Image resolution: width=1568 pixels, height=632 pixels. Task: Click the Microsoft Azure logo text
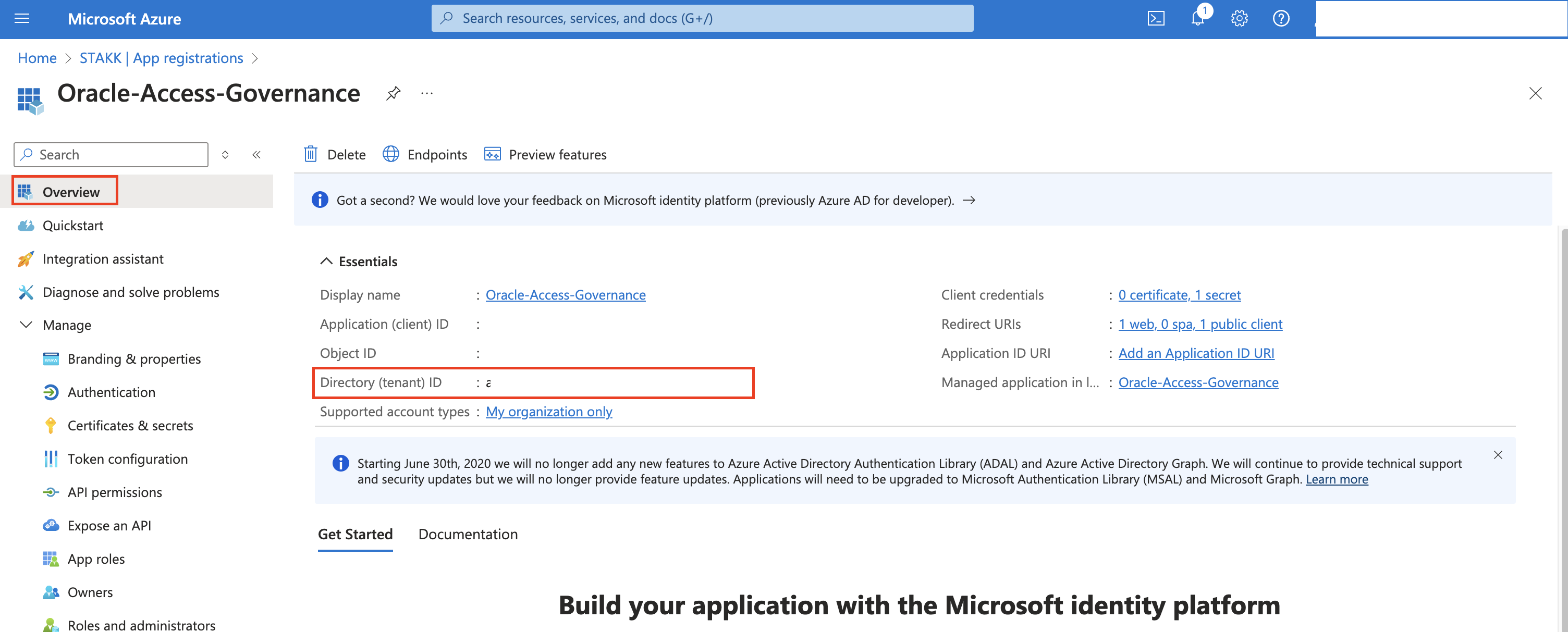coord(124,18)
